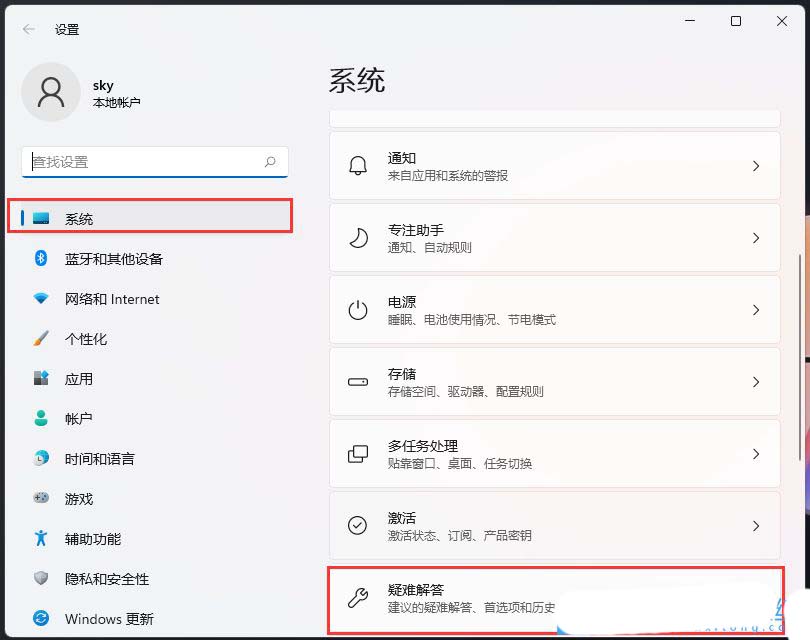Click the Power (电源) icon
The width and height of the screenshot is (810, 640).
358,310
